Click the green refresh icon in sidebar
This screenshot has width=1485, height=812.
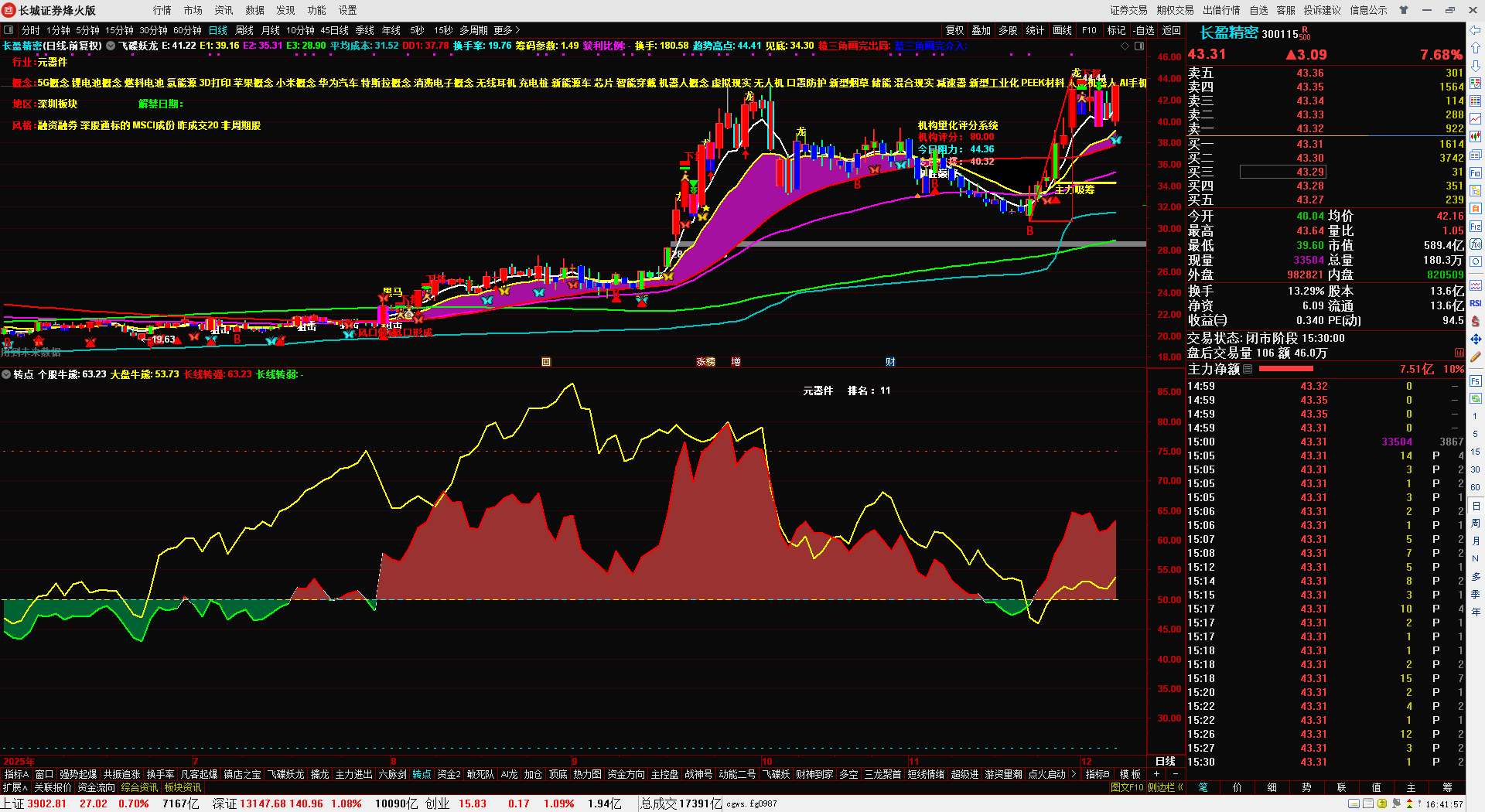(1476, 399)
